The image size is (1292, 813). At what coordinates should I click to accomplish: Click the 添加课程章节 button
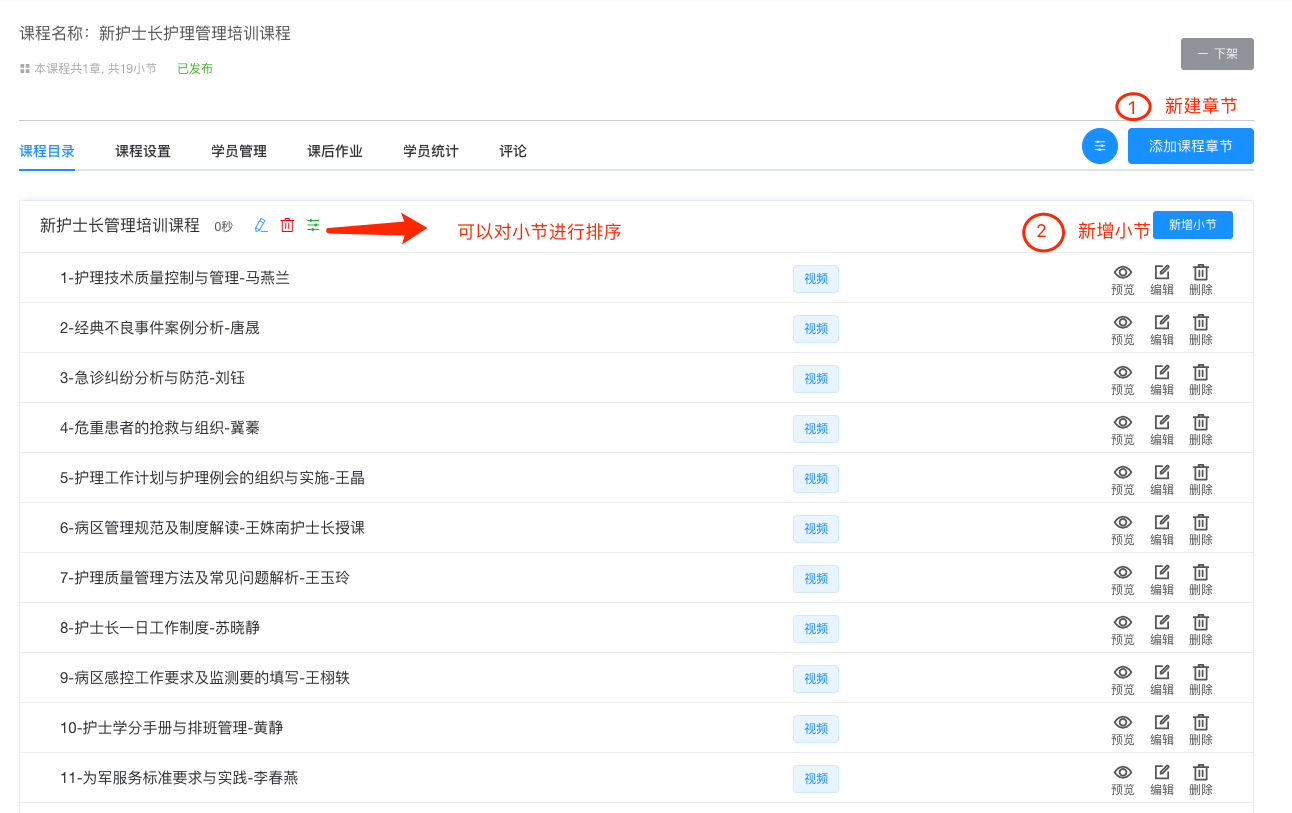[x=1190, y=146]
